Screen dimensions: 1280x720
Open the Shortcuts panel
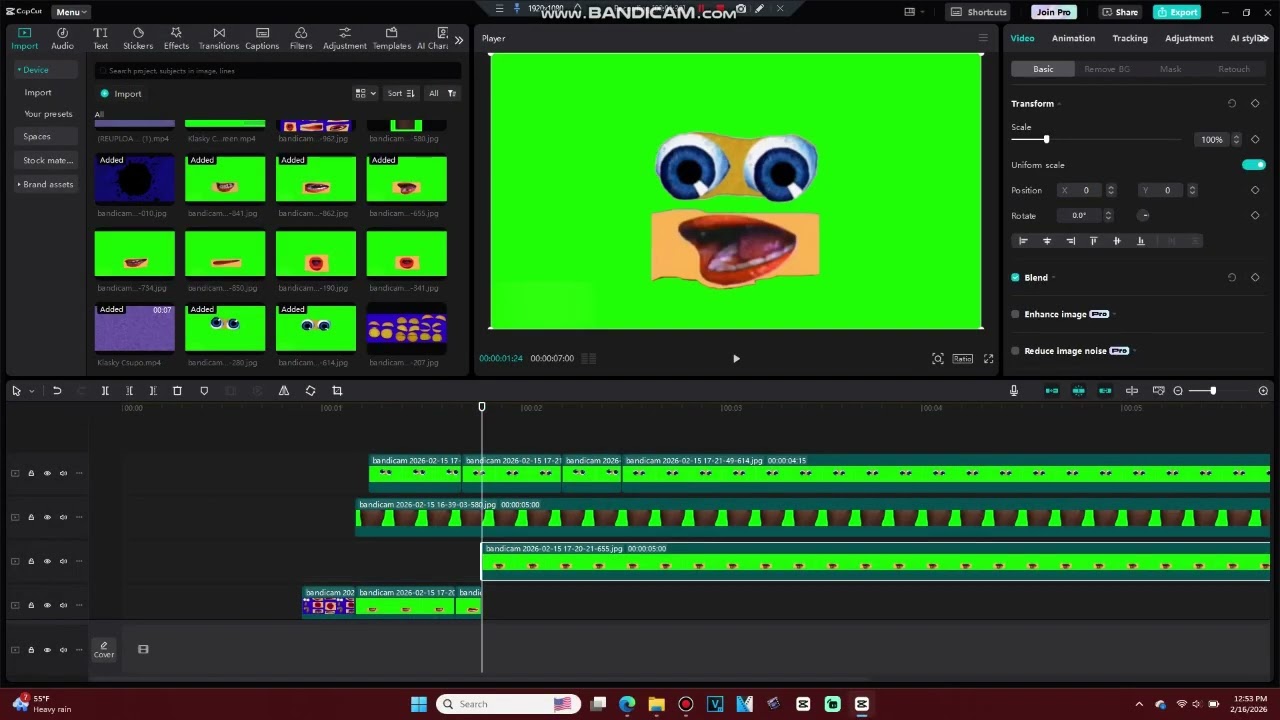979,12
